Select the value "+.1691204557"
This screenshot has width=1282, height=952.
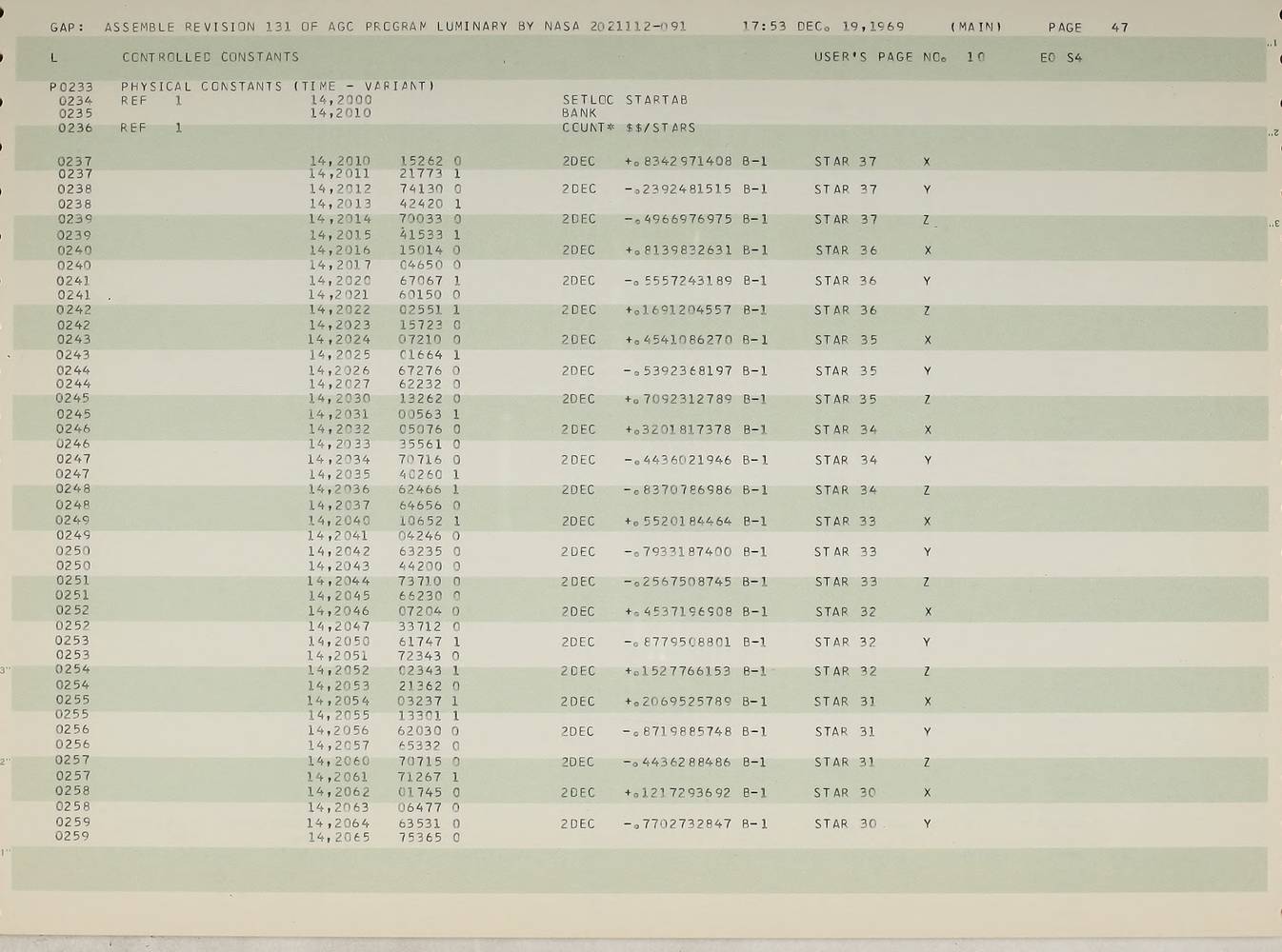click(x=678, y=309)
